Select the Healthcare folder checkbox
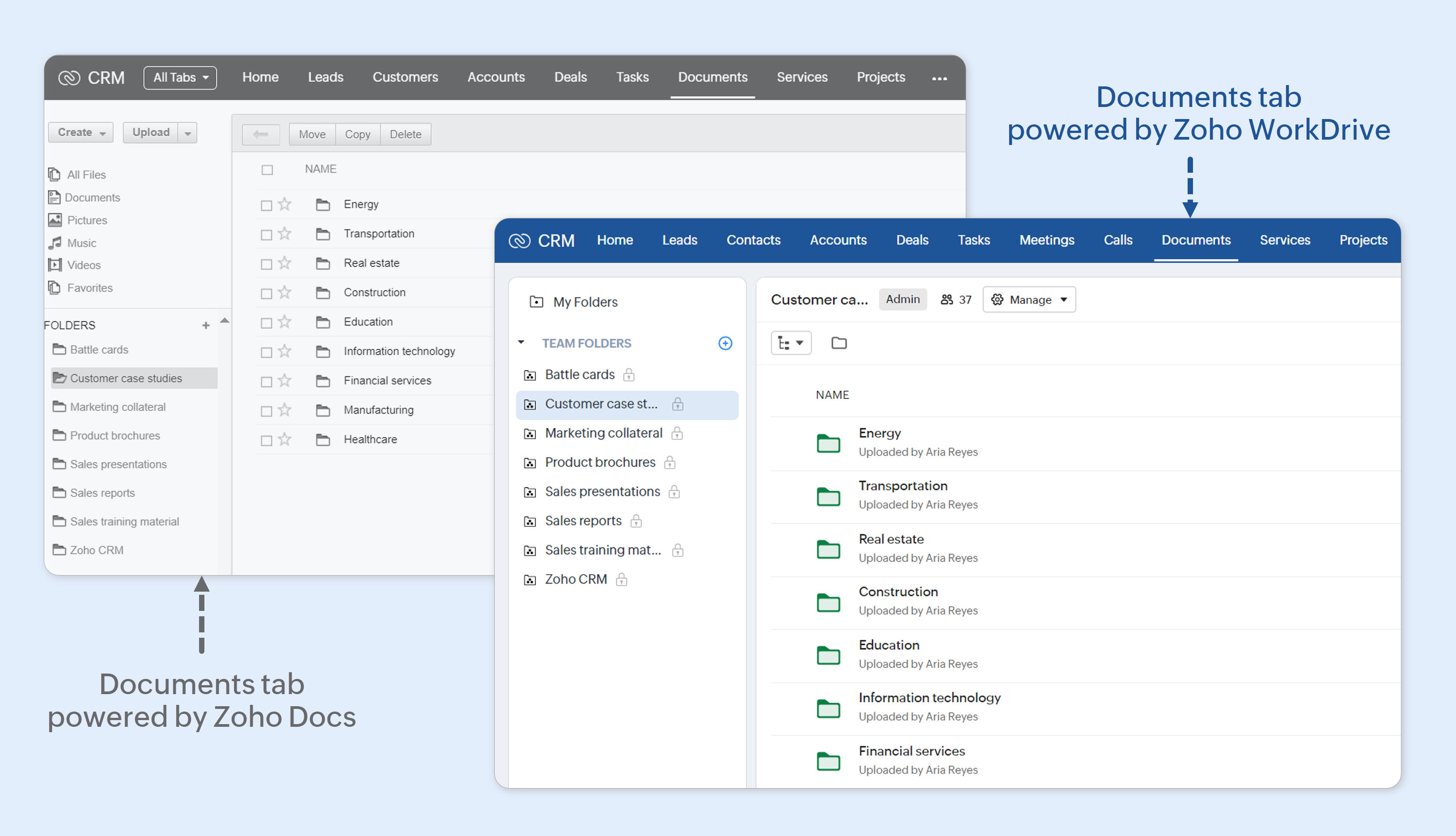 click(x=266, y=440)
